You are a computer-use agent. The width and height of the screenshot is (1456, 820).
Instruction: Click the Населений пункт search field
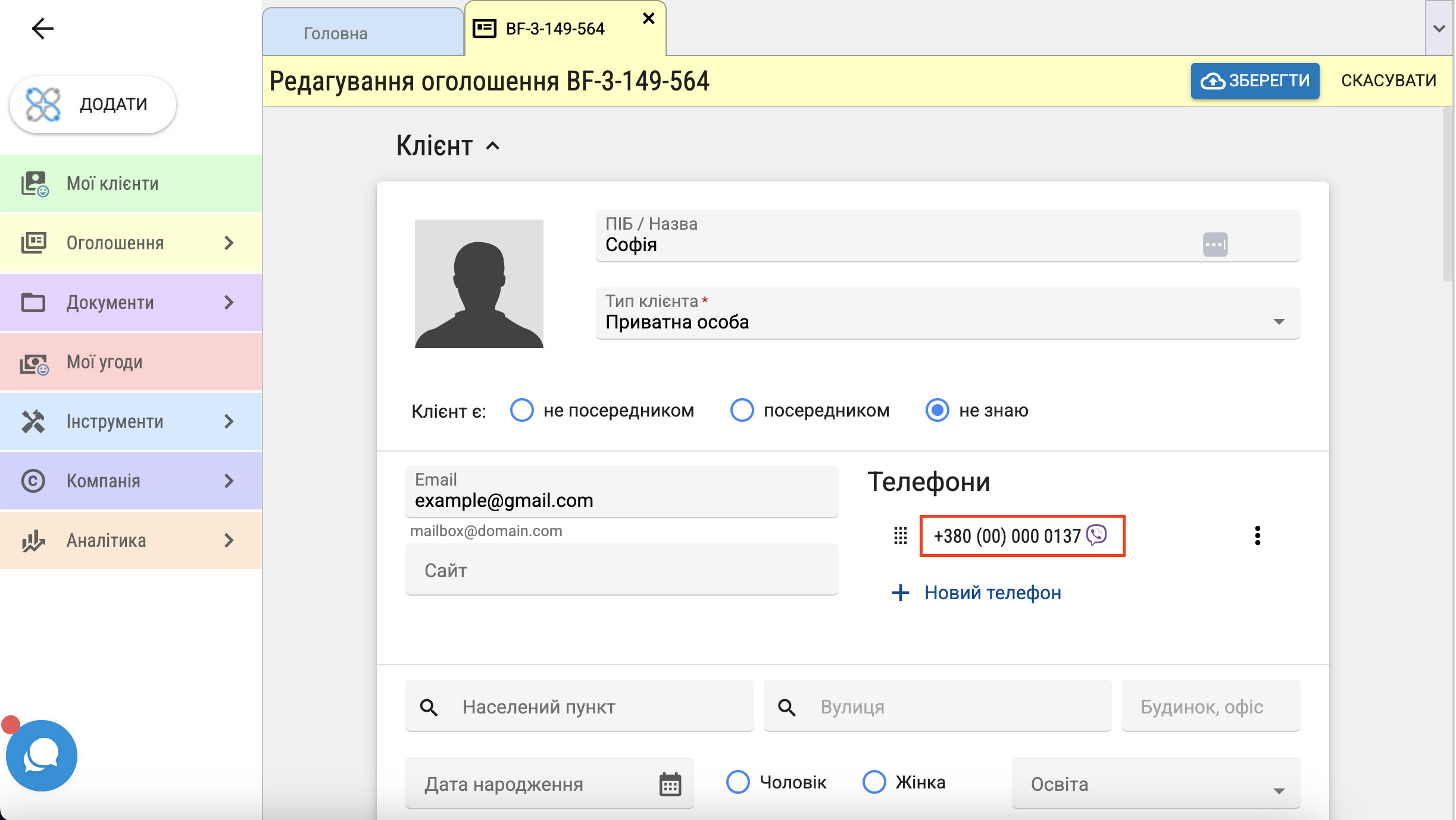pos(579,706)
